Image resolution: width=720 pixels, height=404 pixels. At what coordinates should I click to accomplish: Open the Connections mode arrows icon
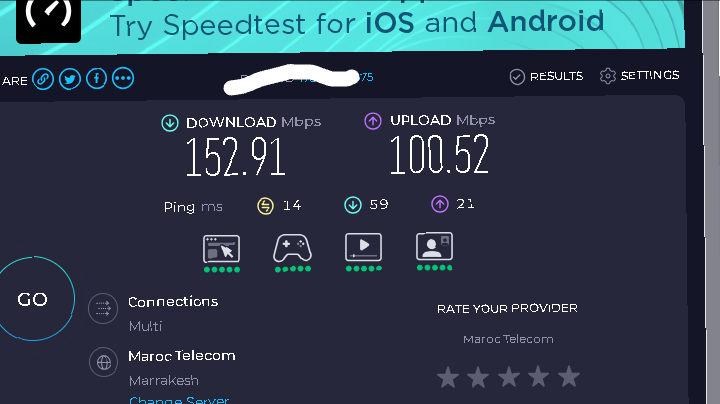coord(103,309)
